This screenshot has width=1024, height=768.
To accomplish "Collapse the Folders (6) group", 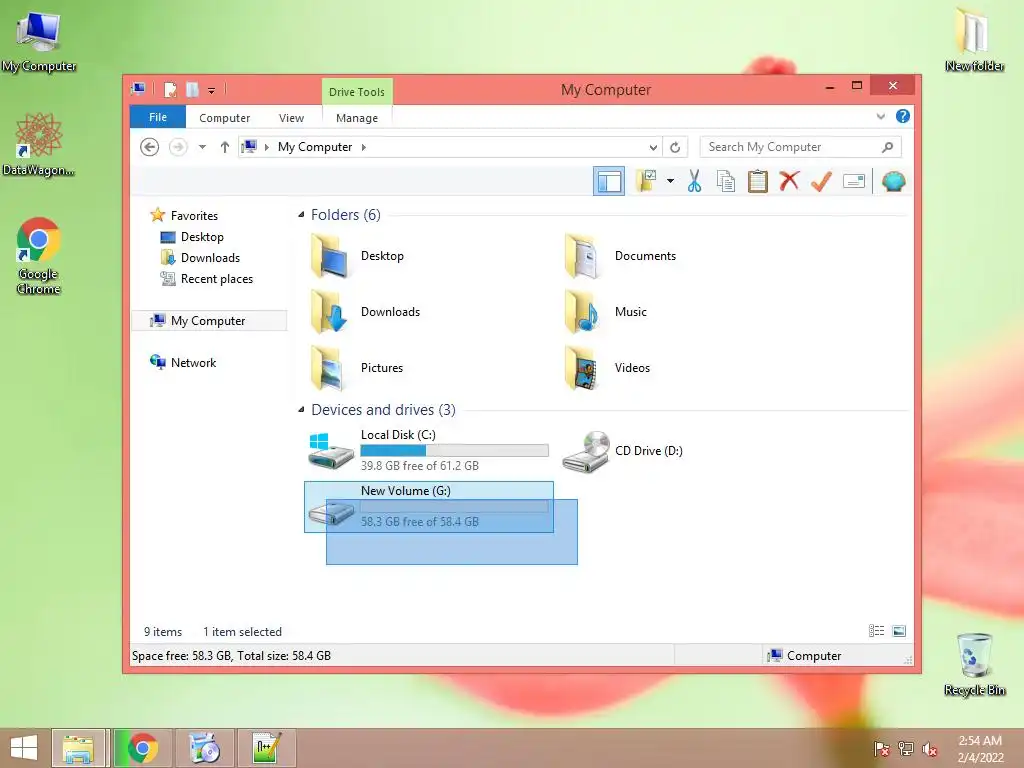I will pos(301,214).
